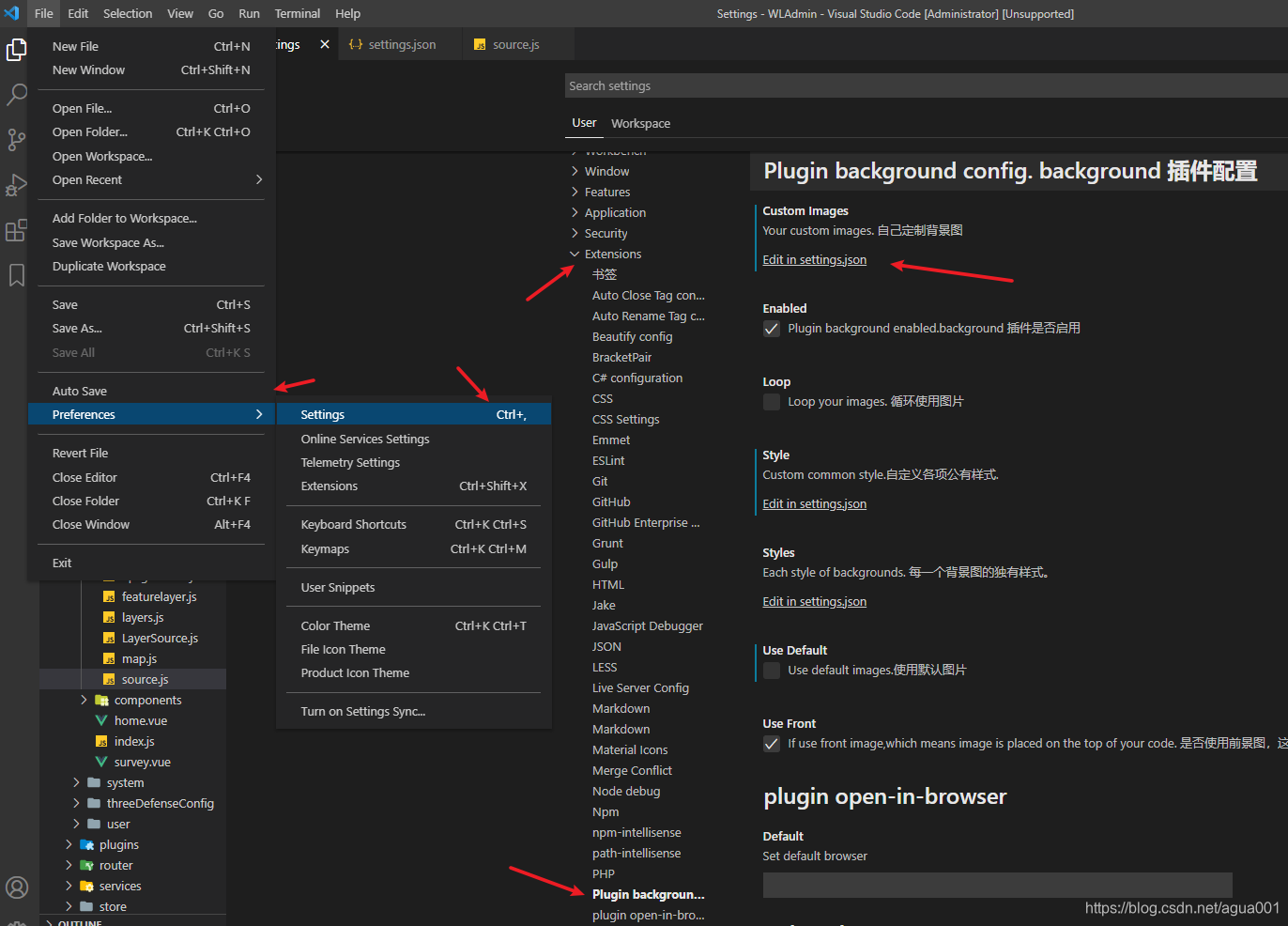Open the Open Recent submenu arrow

[259, 179]
